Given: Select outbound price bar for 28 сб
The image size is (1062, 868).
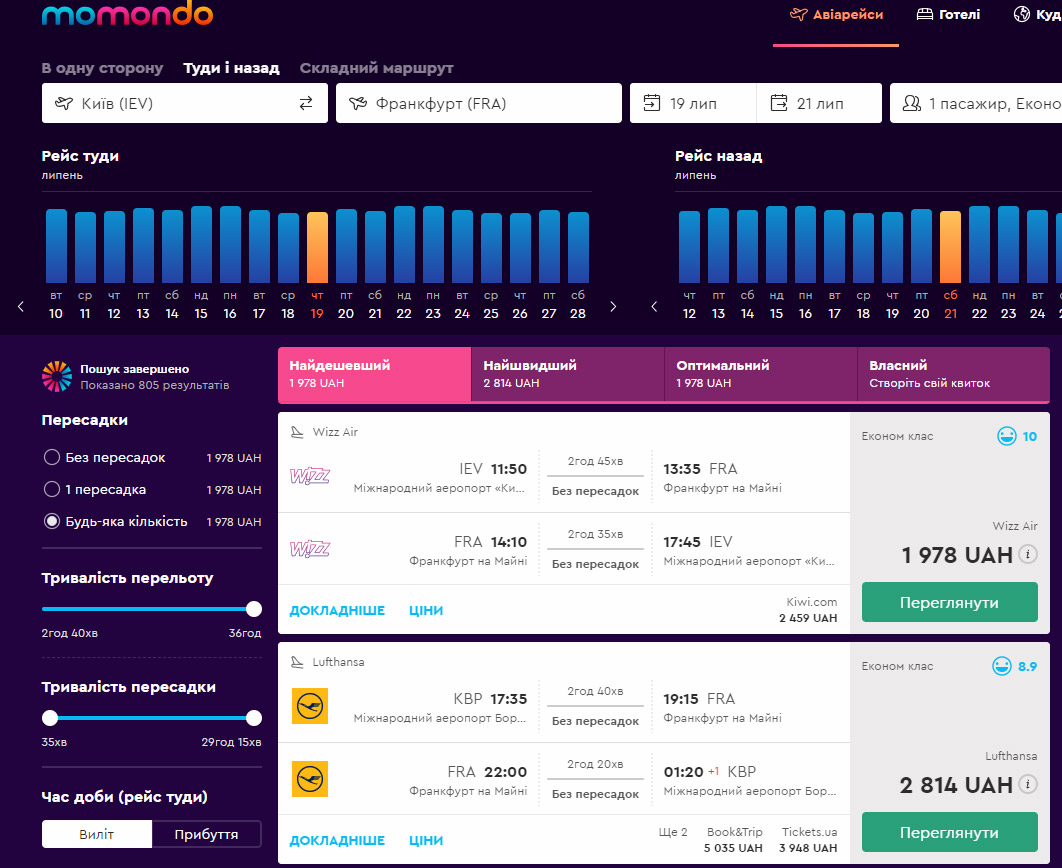Looking at the screenshot, I should [x=578, y=247].
